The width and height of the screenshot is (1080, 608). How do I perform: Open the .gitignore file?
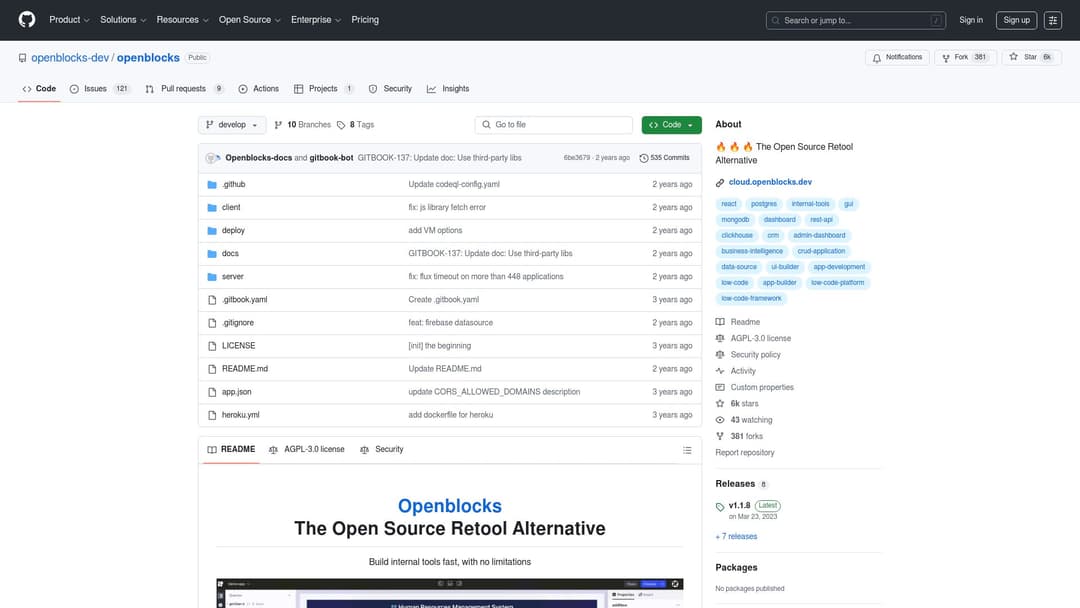click(238, 323)
